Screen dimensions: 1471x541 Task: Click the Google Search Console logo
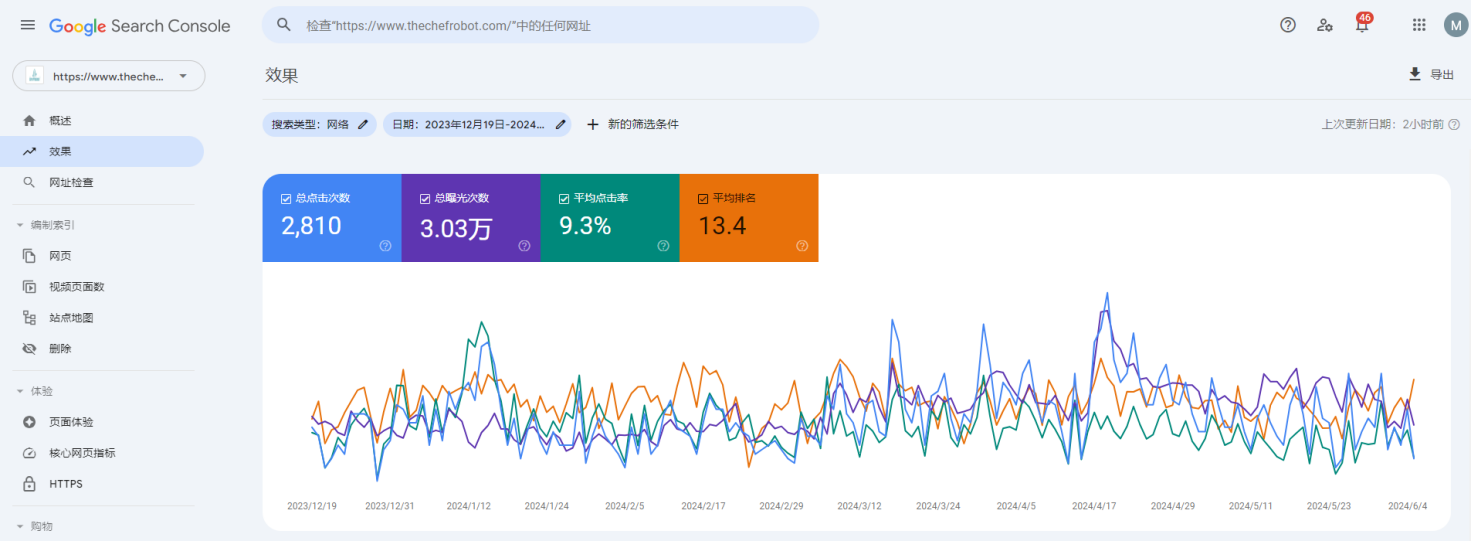pyautogui.click(x=140, y=26)
